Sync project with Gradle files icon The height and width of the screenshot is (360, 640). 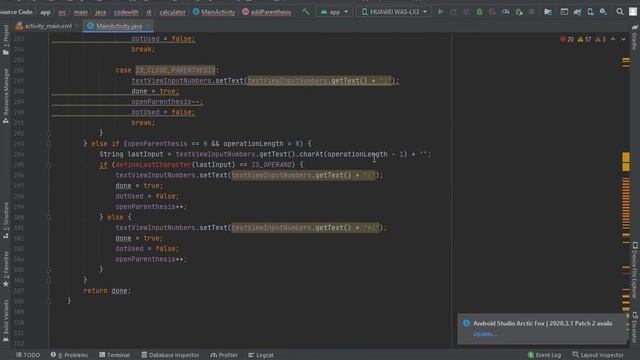click(x=577, y=12)
